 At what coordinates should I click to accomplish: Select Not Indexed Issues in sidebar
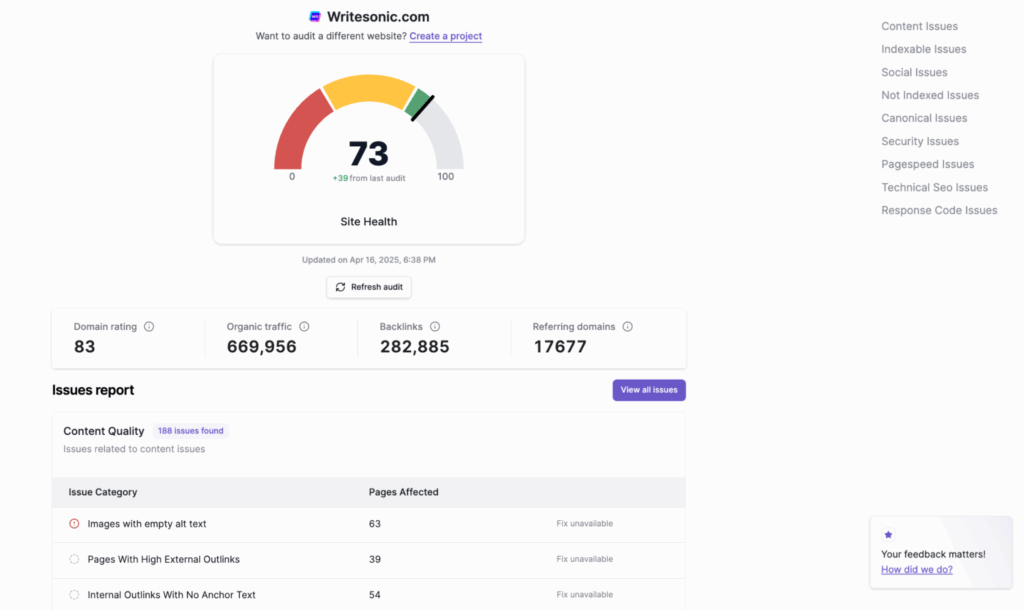[x=930, y=95]
